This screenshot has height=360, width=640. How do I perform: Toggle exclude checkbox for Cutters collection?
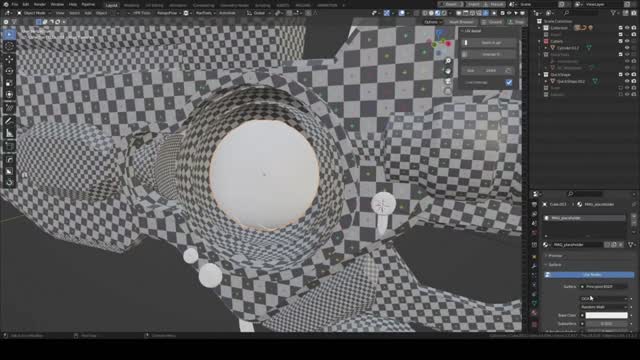coord(620,41)
